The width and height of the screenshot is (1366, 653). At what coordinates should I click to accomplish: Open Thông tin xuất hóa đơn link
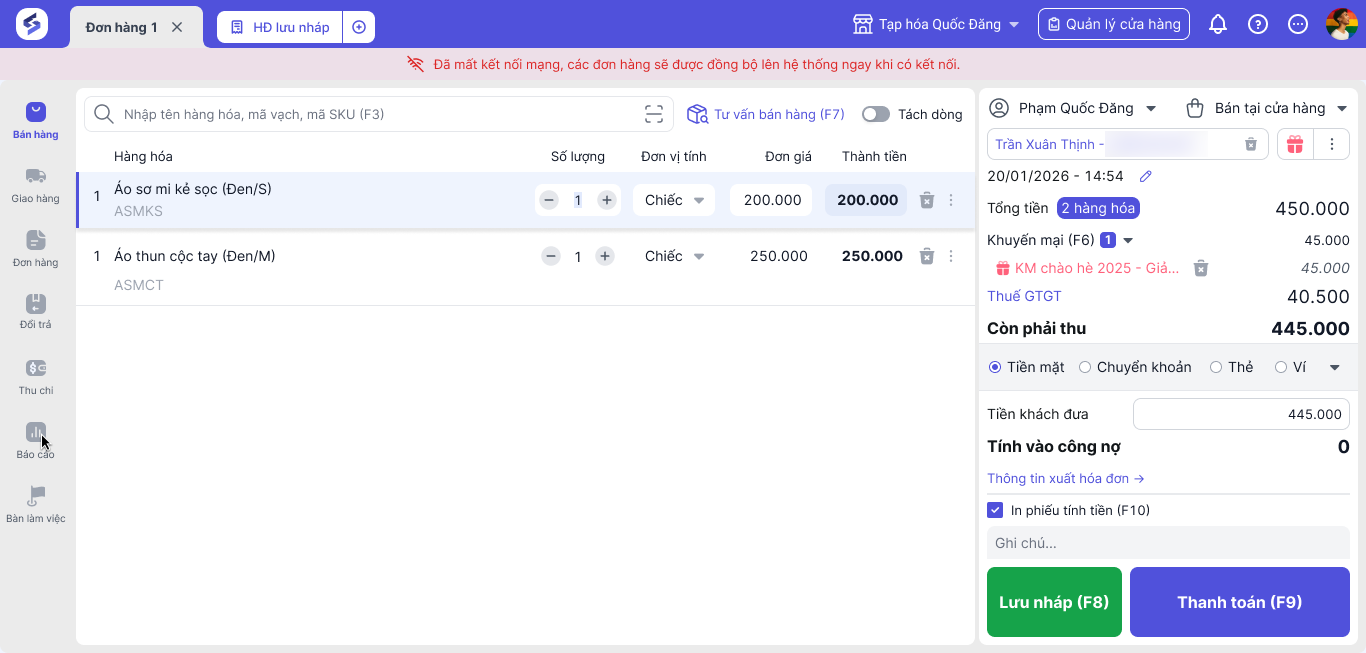pos(1065,478)
